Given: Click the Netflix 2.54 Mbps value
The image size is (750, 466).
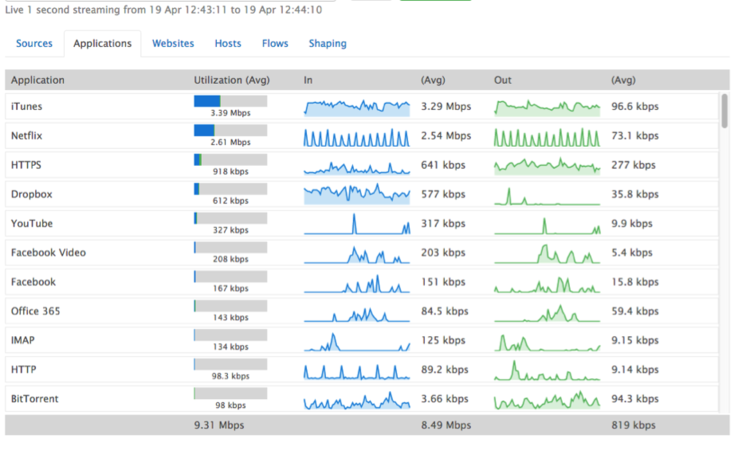Looking at the screenshot, I should pyautogui.click(x=446, y=135).
